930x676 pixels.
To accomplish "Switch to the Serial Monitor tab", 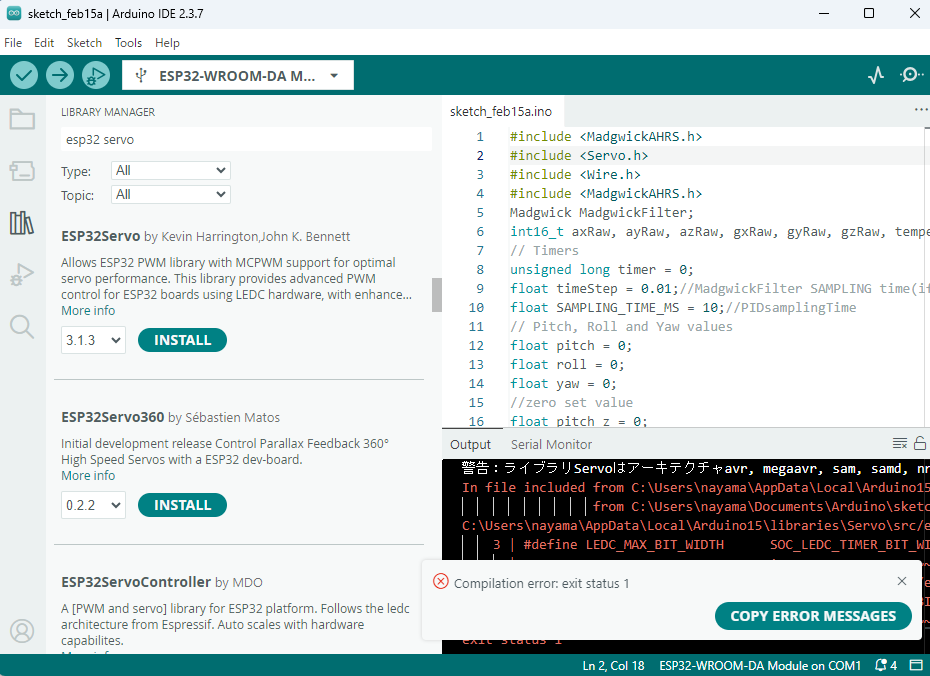I will [551, 444].
